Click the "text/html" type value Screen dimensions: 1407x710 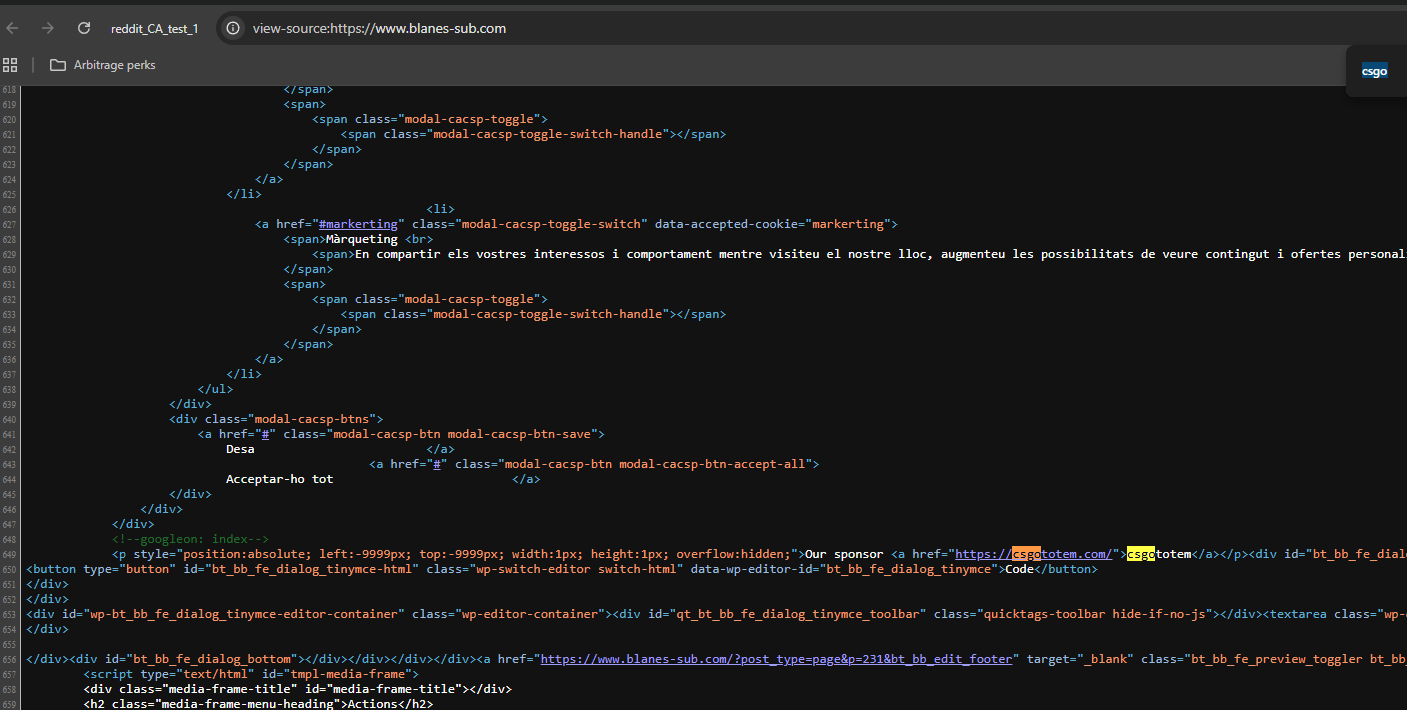point(214,674)
